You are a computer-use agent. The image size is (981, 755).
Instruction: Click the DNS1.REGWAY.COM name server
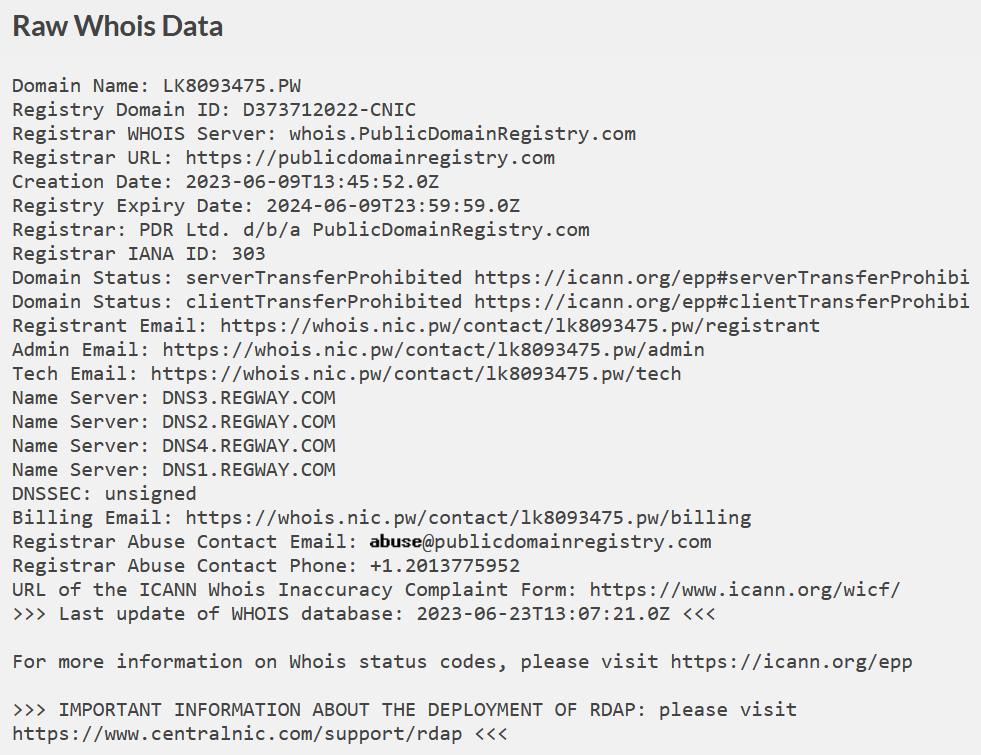tap(249, 470)
